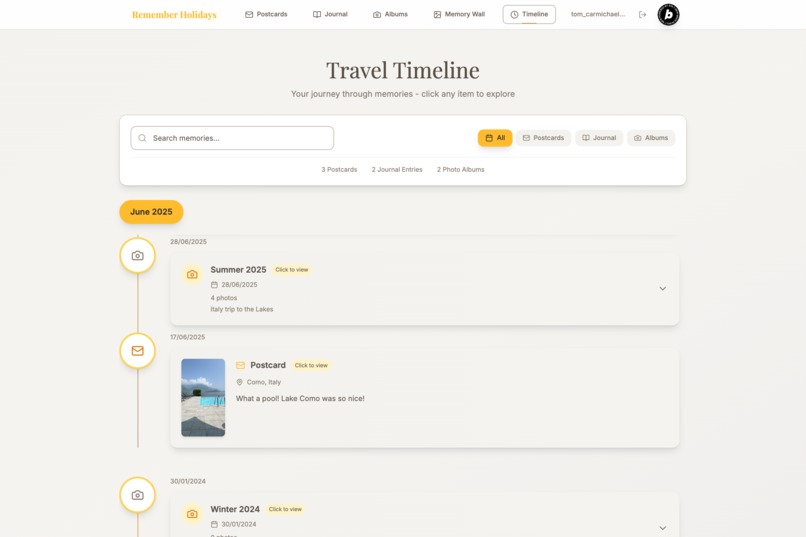The height and width of the screenshot is (537, 806).
Task: Click 'Italy trip to the Lakes' text
Action: click(242, 309)
